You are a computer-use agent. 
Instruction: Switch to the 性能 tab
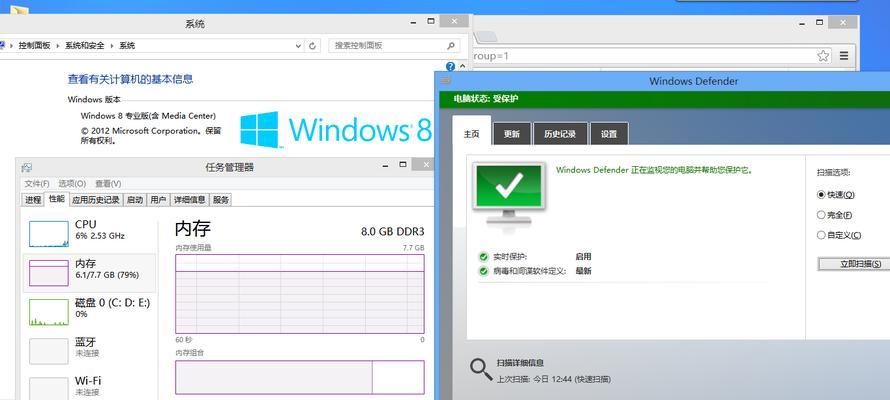pos(57,199)
